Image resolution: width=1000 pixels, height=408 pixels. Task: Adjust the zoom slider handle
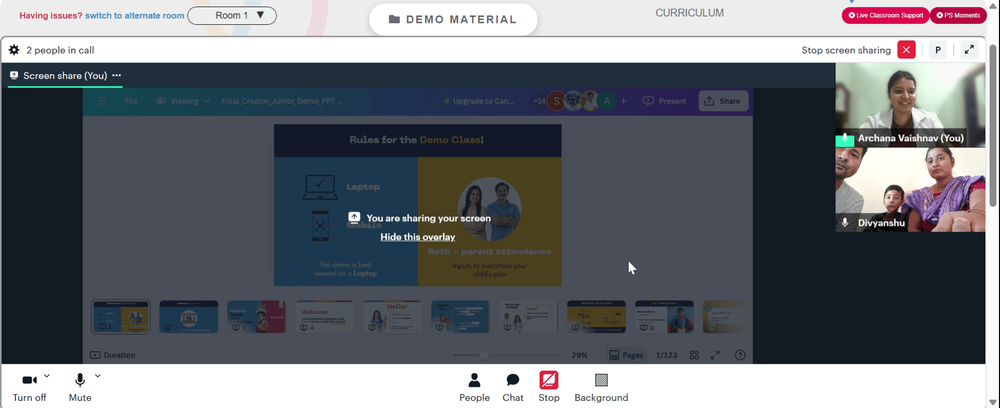pyautogui.click(x=484, y=355)
